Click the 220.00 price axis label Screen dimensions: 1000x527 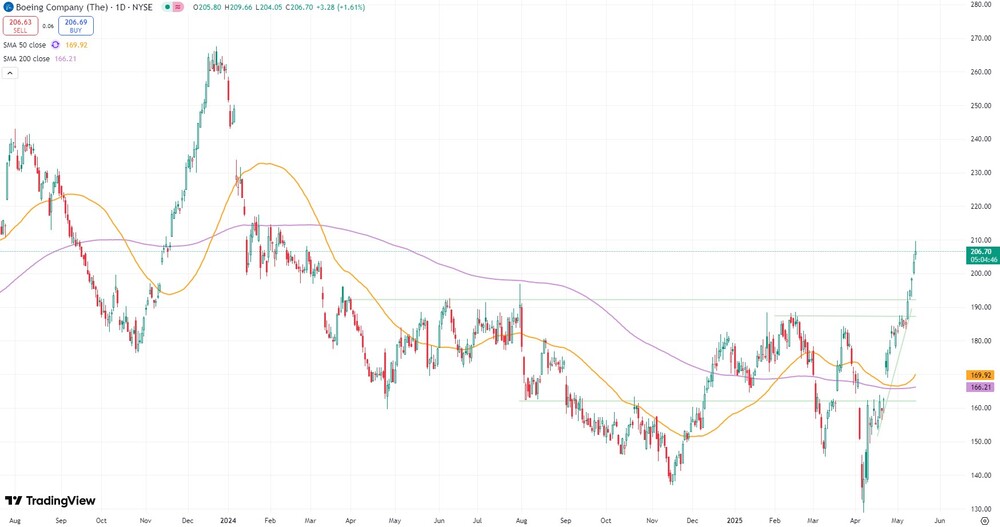980,207
